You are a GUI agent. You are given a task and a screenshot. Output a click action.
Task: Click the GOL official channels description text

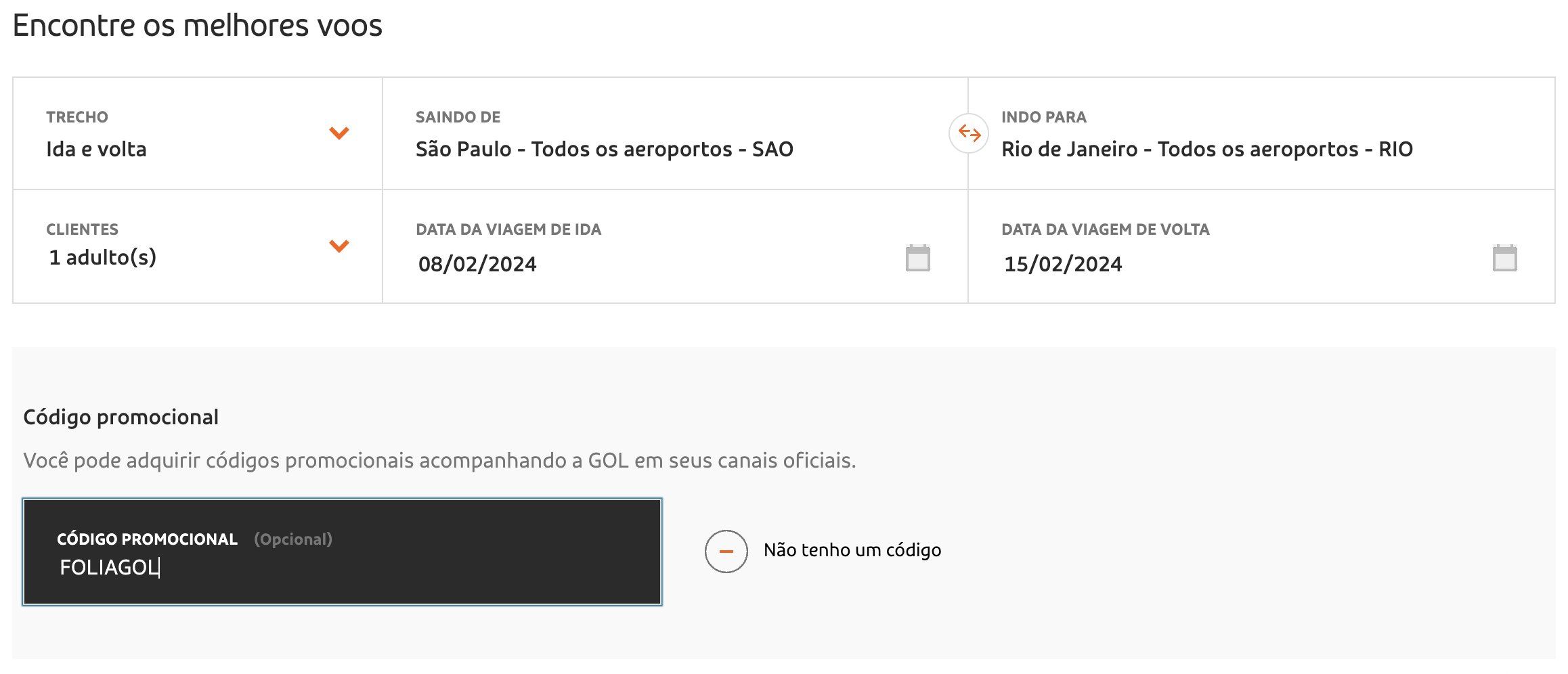439,461
